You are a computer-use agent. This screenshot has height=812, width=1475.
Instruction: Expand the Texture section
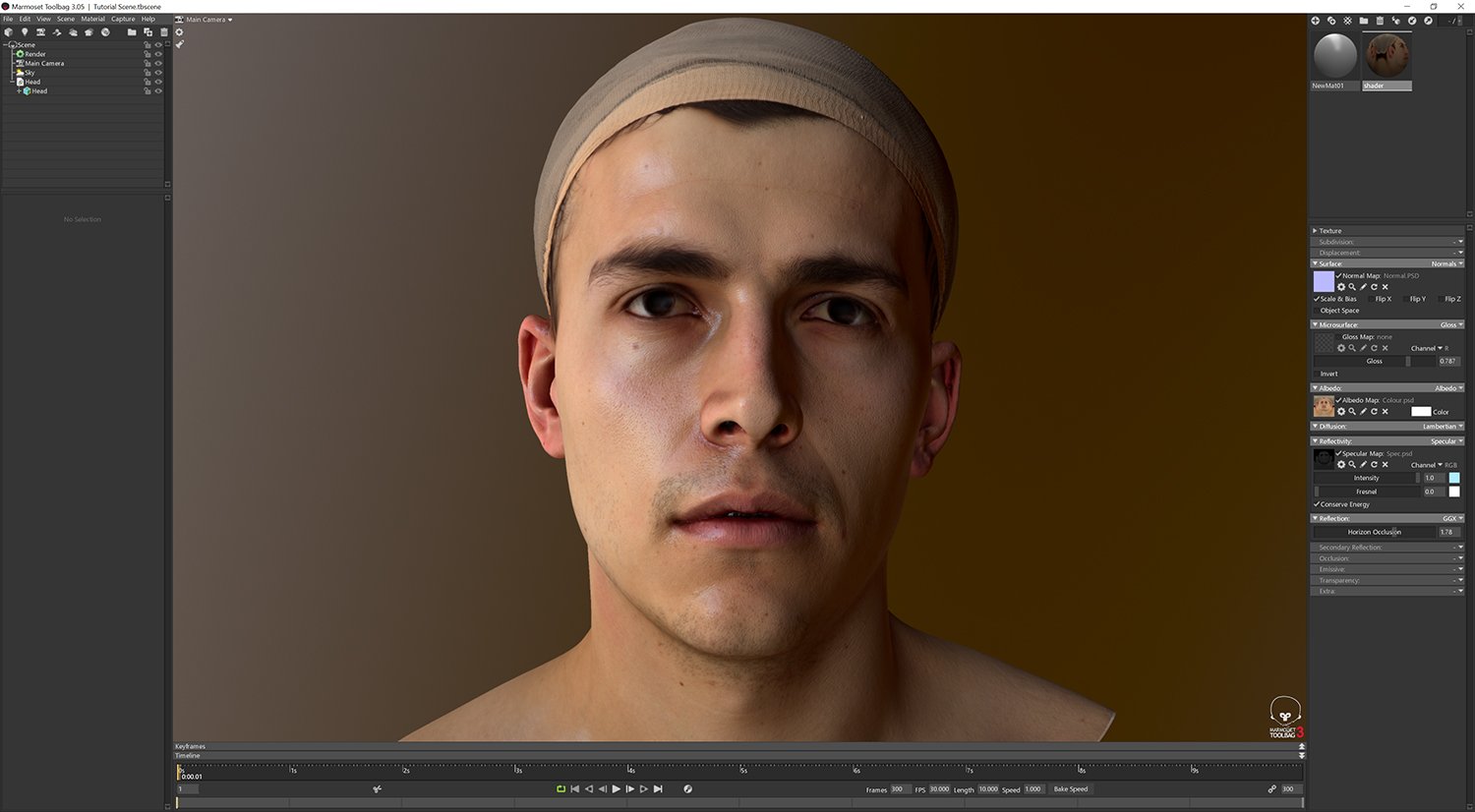1315,231
